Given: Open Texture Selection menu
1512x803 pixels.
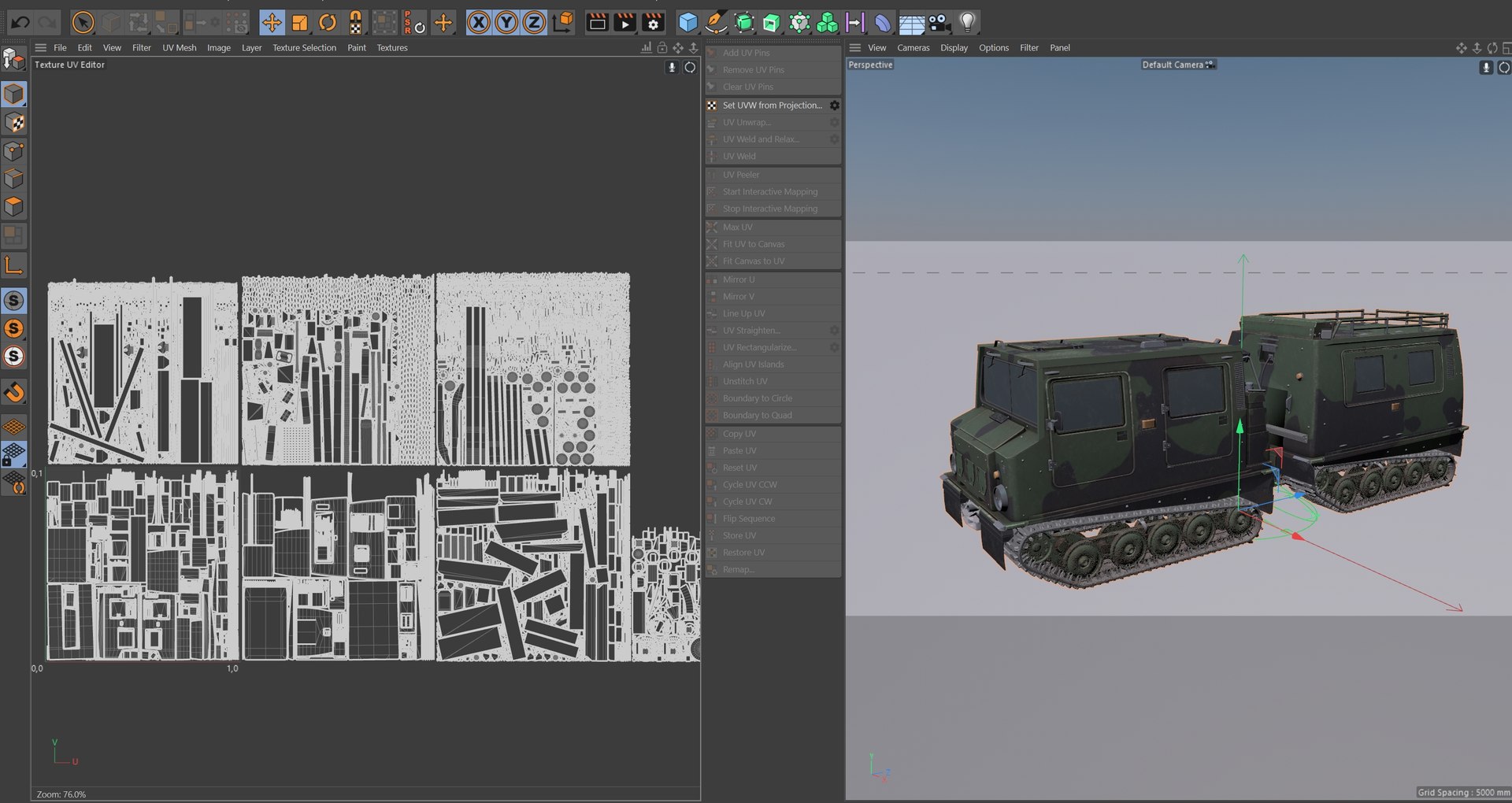Looking at the screenshot, I should click(x=304, y=48).
